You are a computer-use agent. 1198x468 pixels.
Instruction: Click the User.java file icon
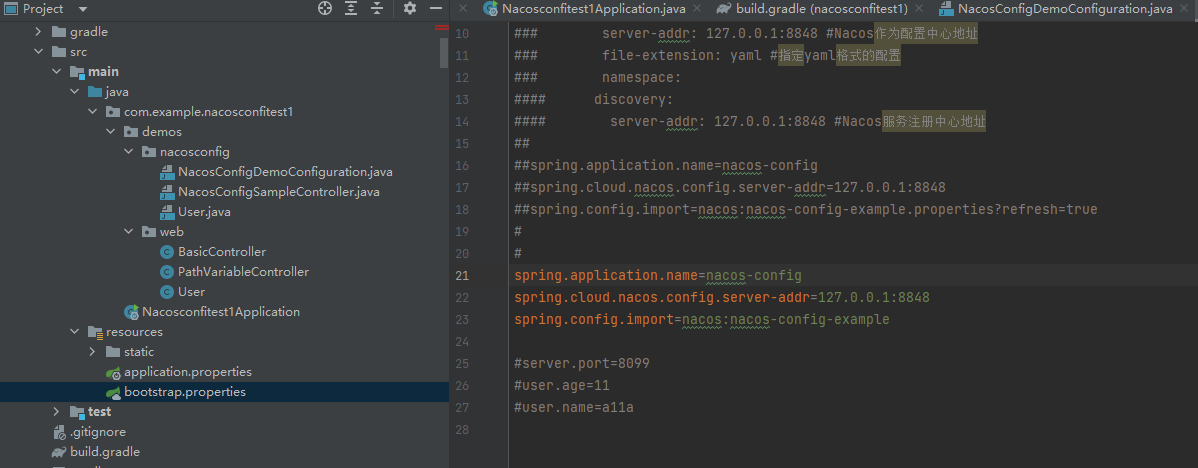[167, 211]
